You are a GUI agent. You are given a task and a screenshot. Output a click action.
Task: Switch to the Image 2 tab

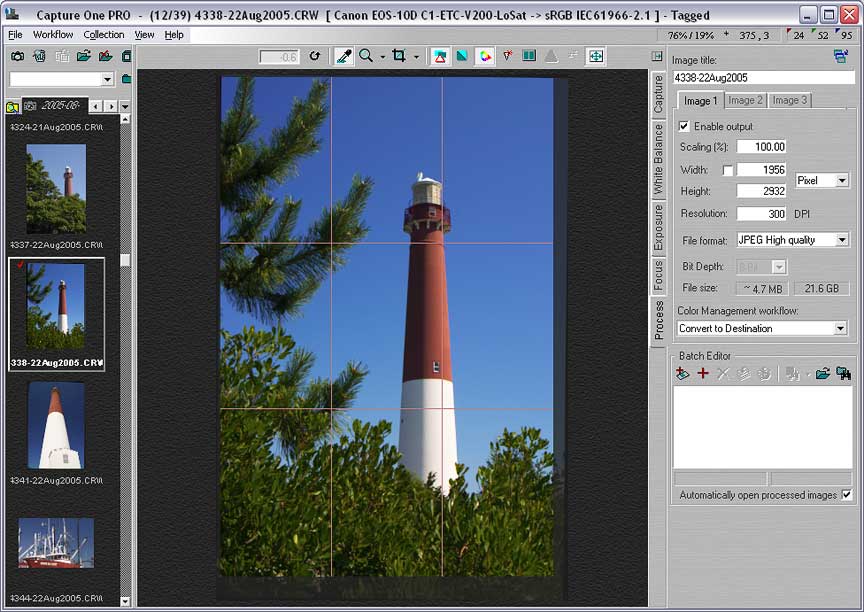pyautogui.click(x=744, y=100)
